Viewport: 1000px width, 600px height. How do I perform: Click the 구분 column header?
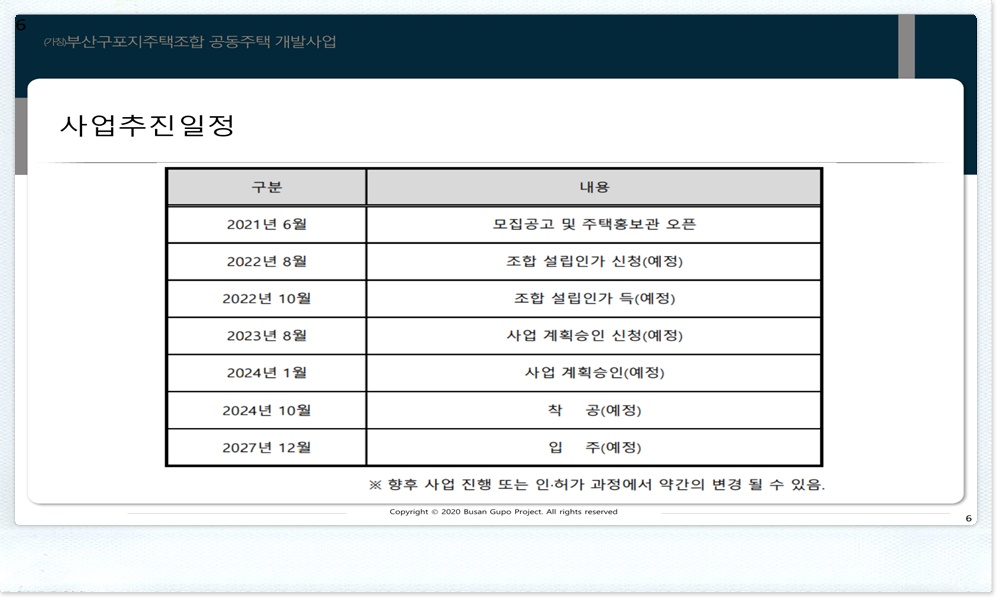[267, 187]
